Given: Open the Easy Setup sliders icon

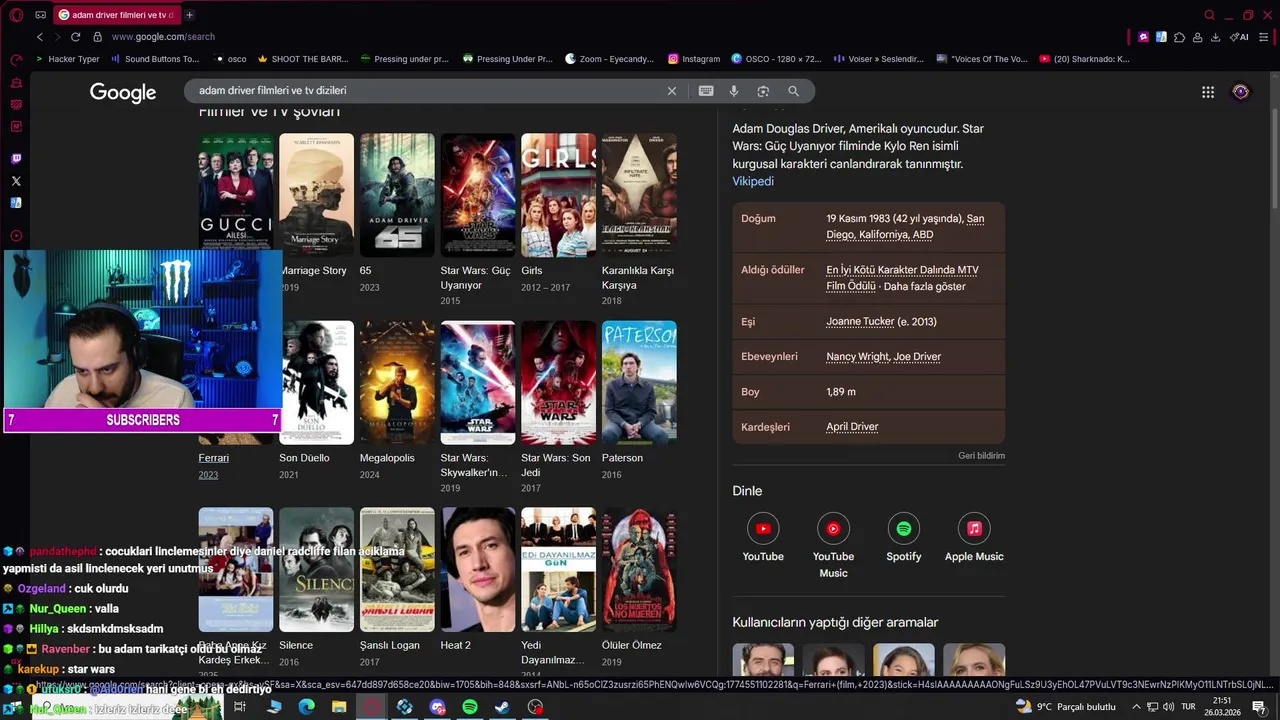Looking at the screenshot, I should tap(1264, 37).
